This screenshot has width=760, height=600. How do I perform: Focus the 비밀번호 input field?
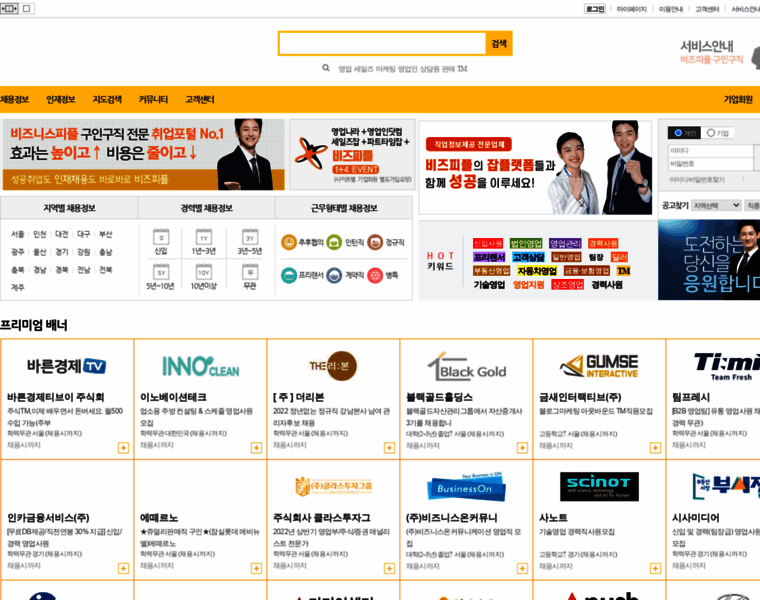[x=710, y=164]
